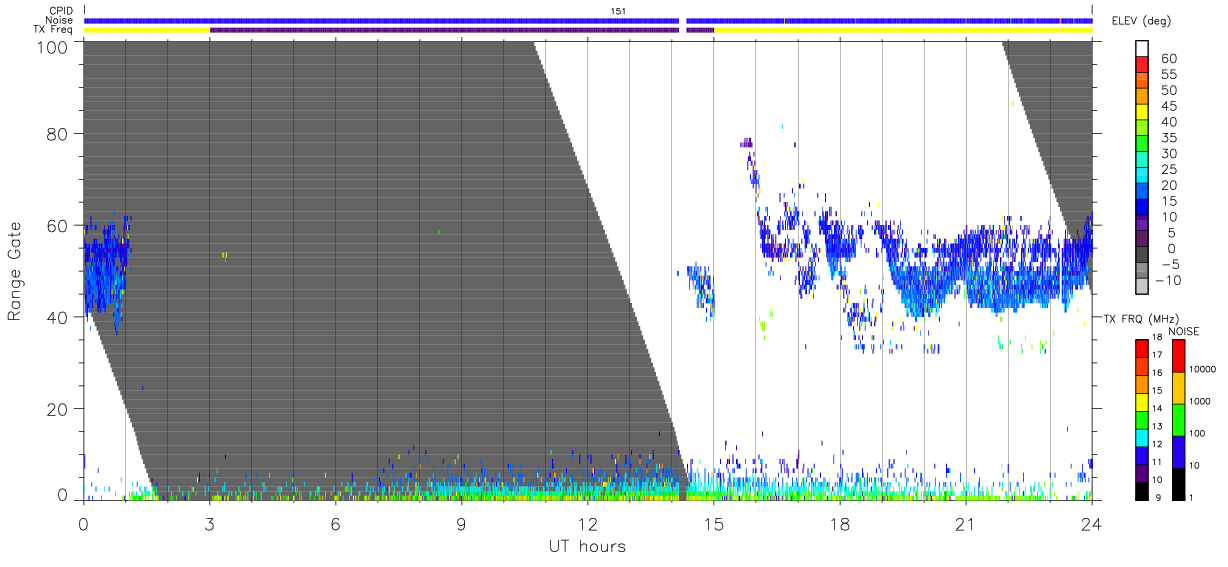Click the 6 tick on UT hours axis
Image resolution: width=1228 pixels, height=567 pixels.
coord(335,524)
